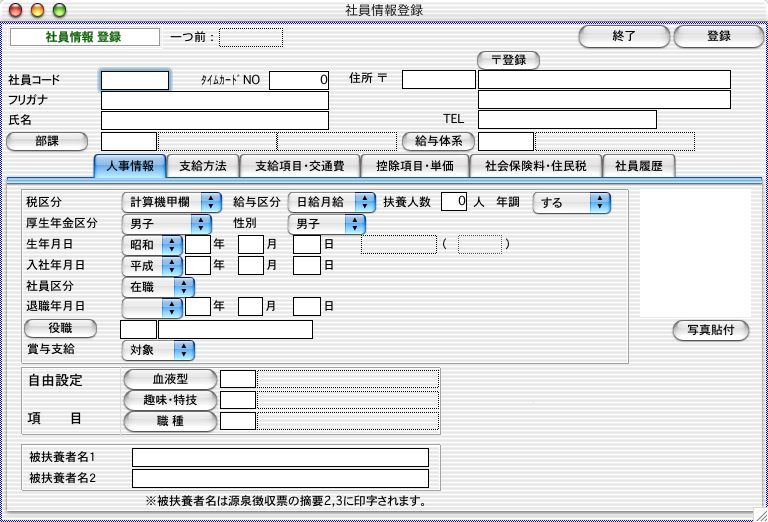Click the 写真貼付 photo attach button
This screenshot has width=768, height=522.
[x=710, y=331]
